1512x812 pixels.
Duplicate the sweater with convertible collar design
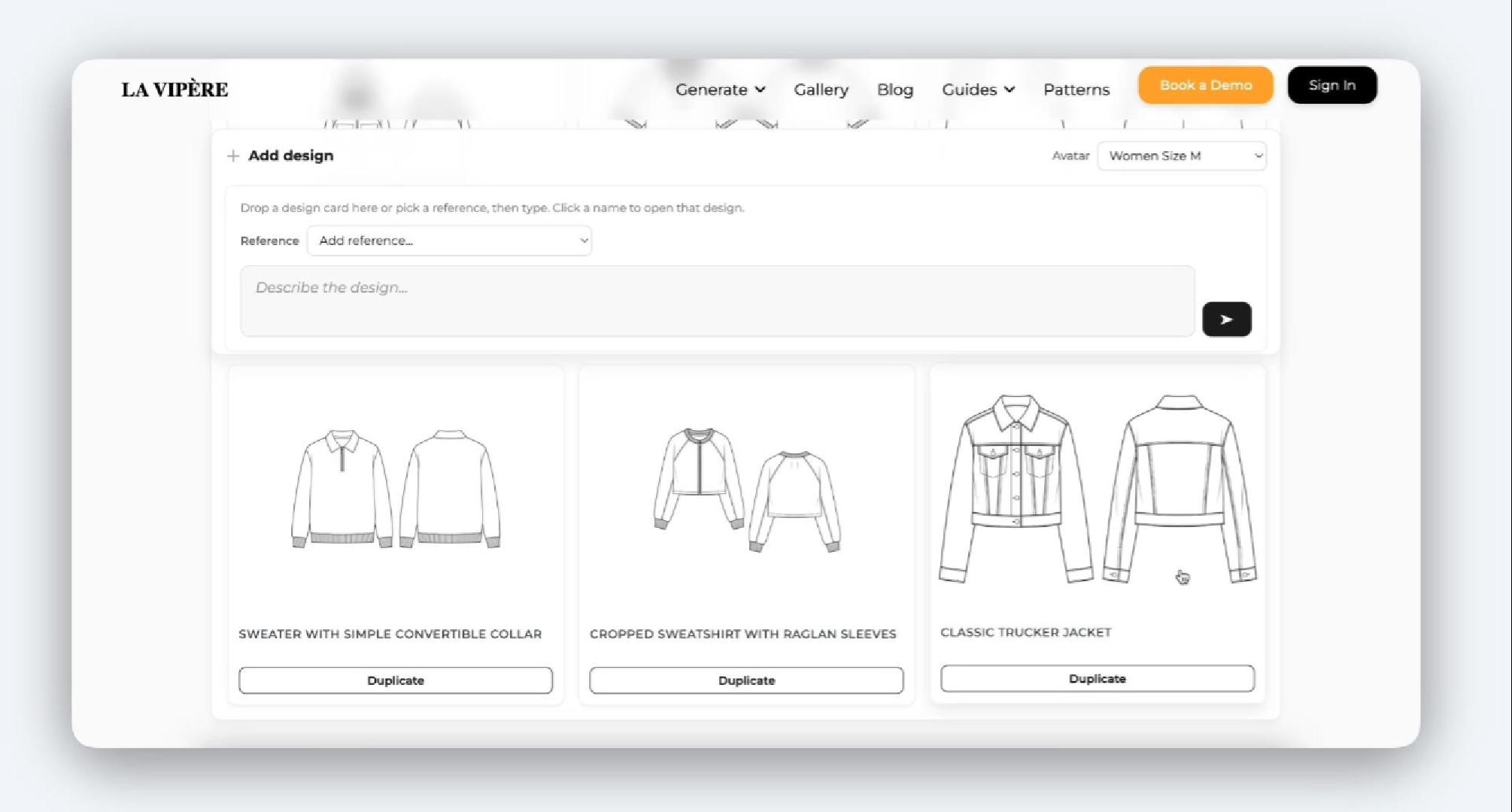(396, 680)
